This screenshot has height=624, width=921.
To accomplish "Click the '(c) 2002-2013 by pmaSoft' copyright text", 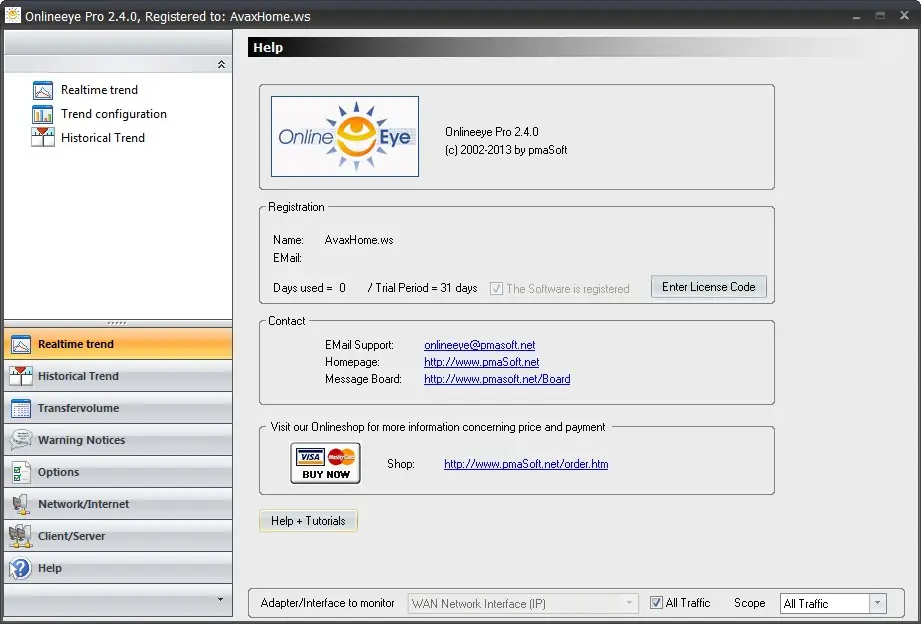I will point(506,150).
